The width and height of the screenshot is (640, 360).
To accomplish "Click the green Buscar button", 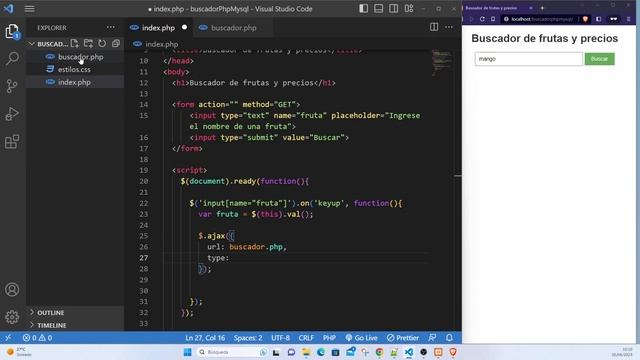I will (599, 59).
